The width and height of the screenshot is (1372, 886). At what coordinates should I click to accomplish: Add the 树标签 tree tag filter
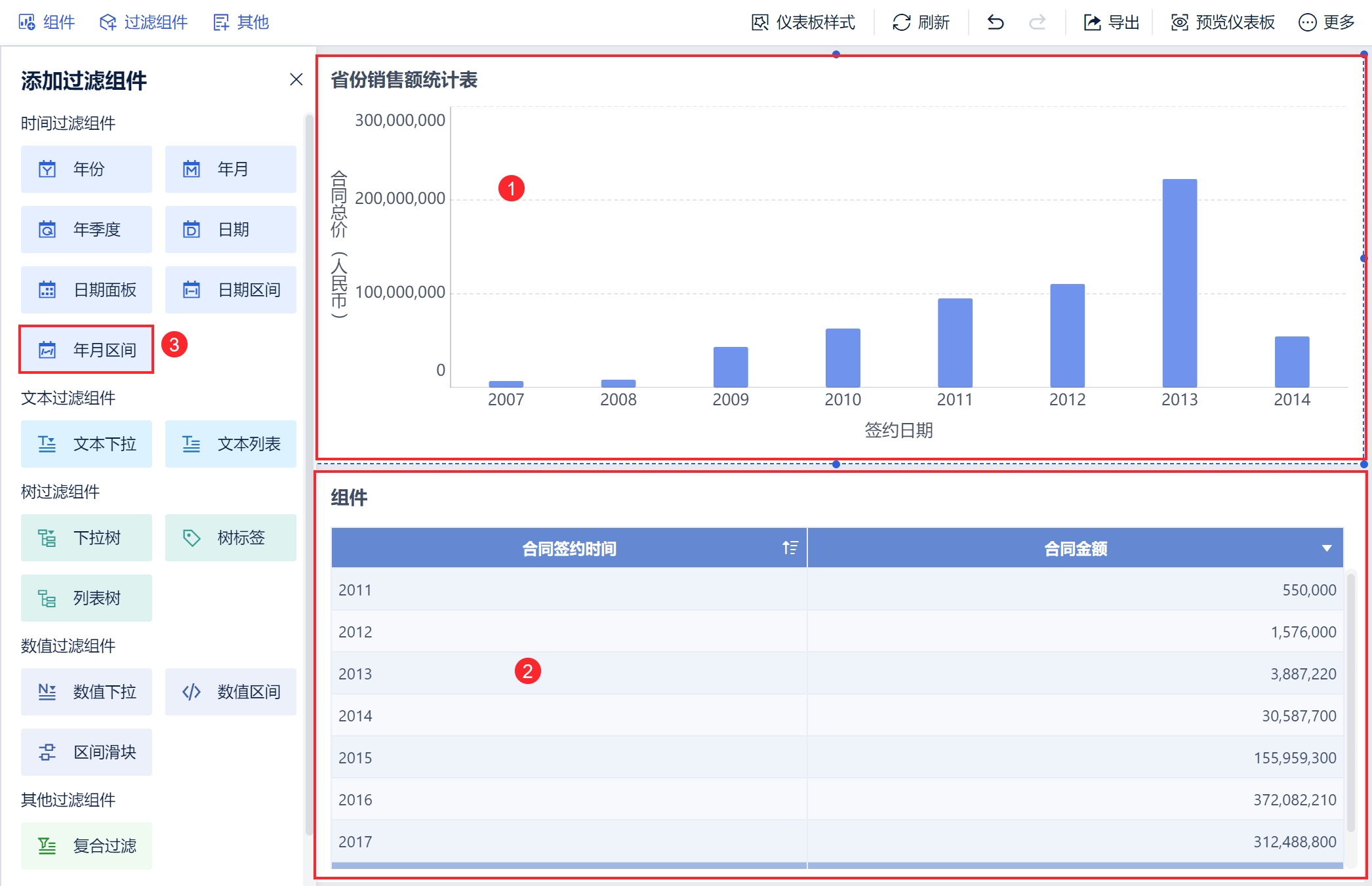(230, 538)
